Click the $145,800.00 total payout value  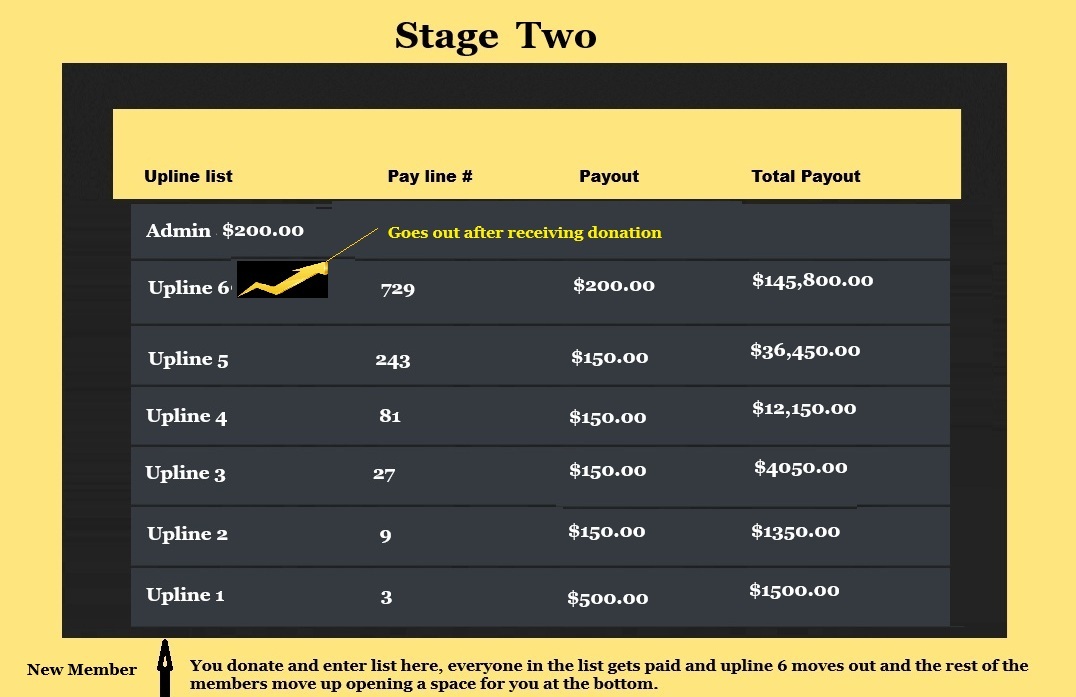coord(813,281)
